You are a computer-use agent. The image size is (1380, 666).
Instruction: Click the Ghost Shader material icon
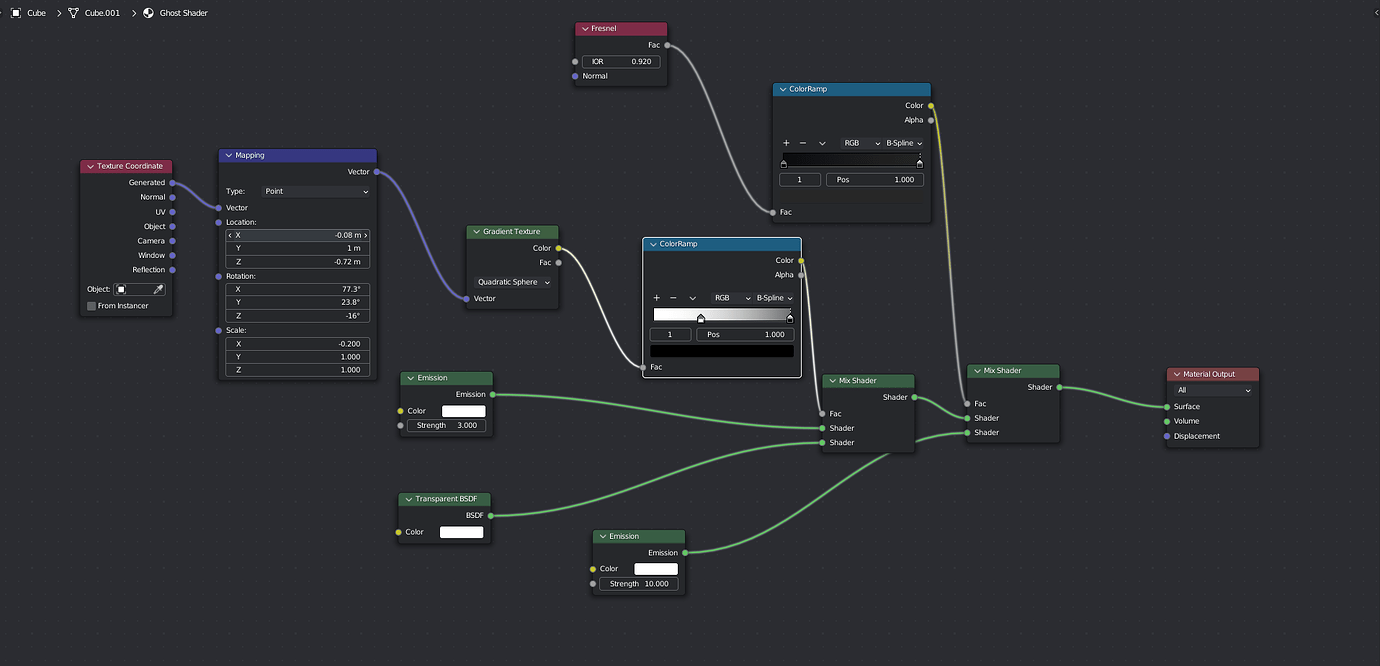pos(149,13)
